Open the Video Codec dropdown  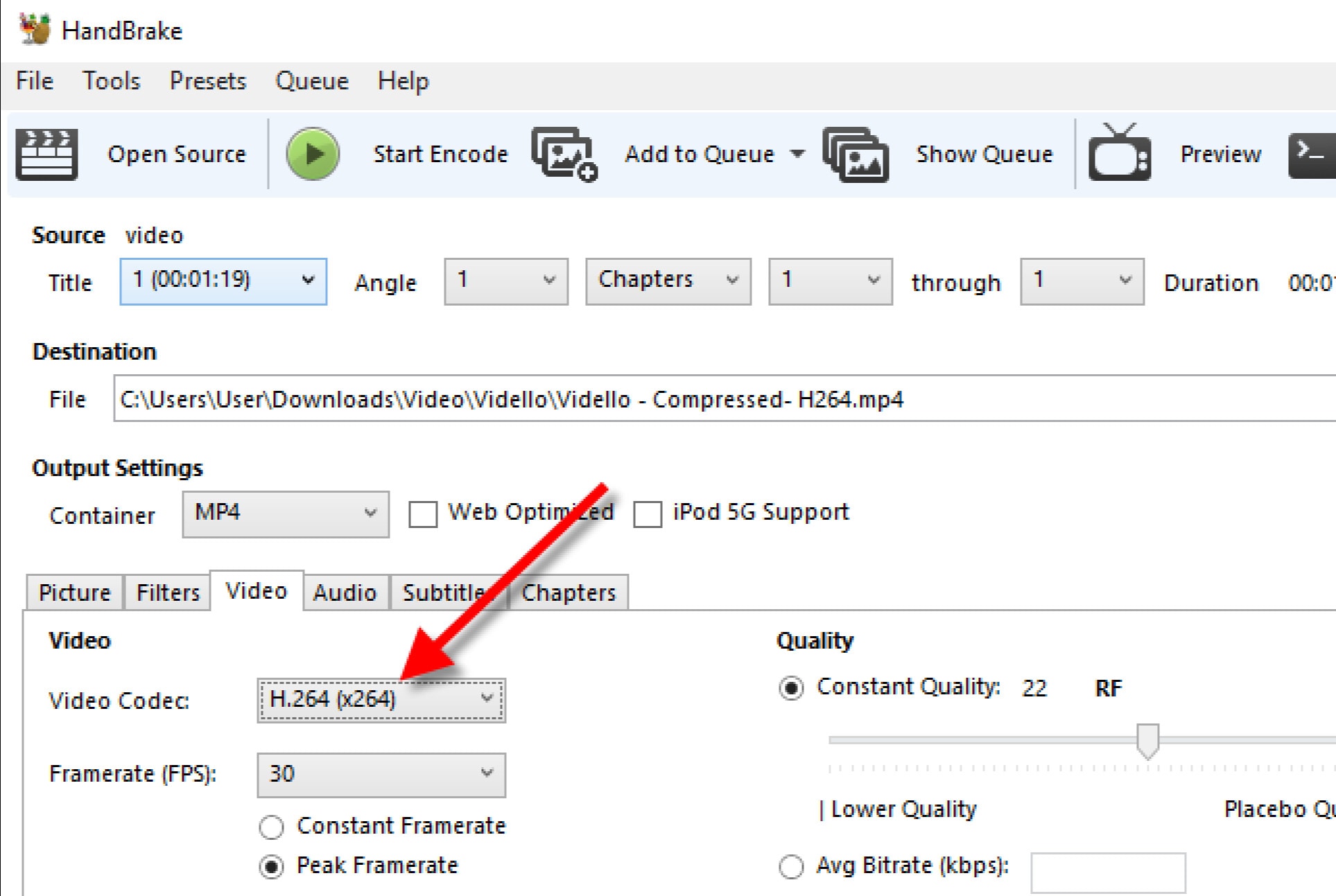pos(381,700)
